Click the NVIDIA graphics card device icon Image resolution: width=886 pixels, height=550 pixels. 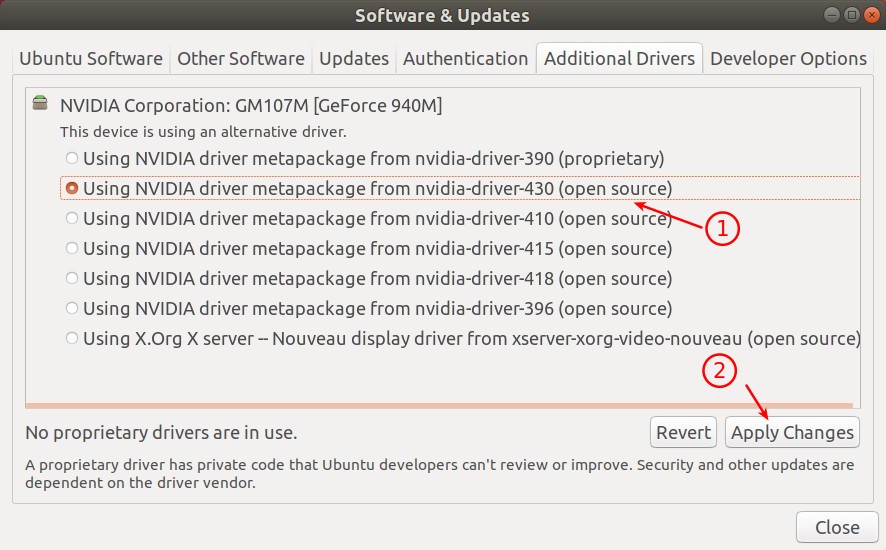pos(40,103)
